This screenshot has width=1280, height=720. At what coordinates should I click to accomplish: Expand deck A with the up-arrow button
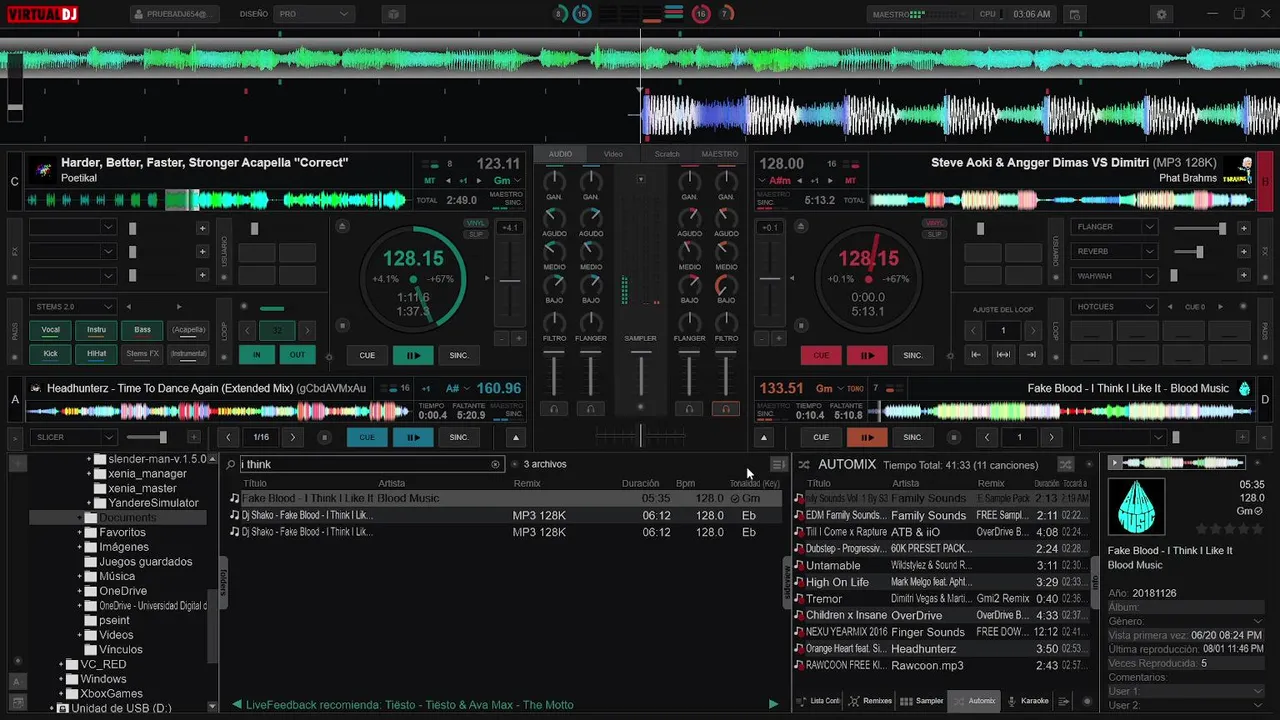516,437
